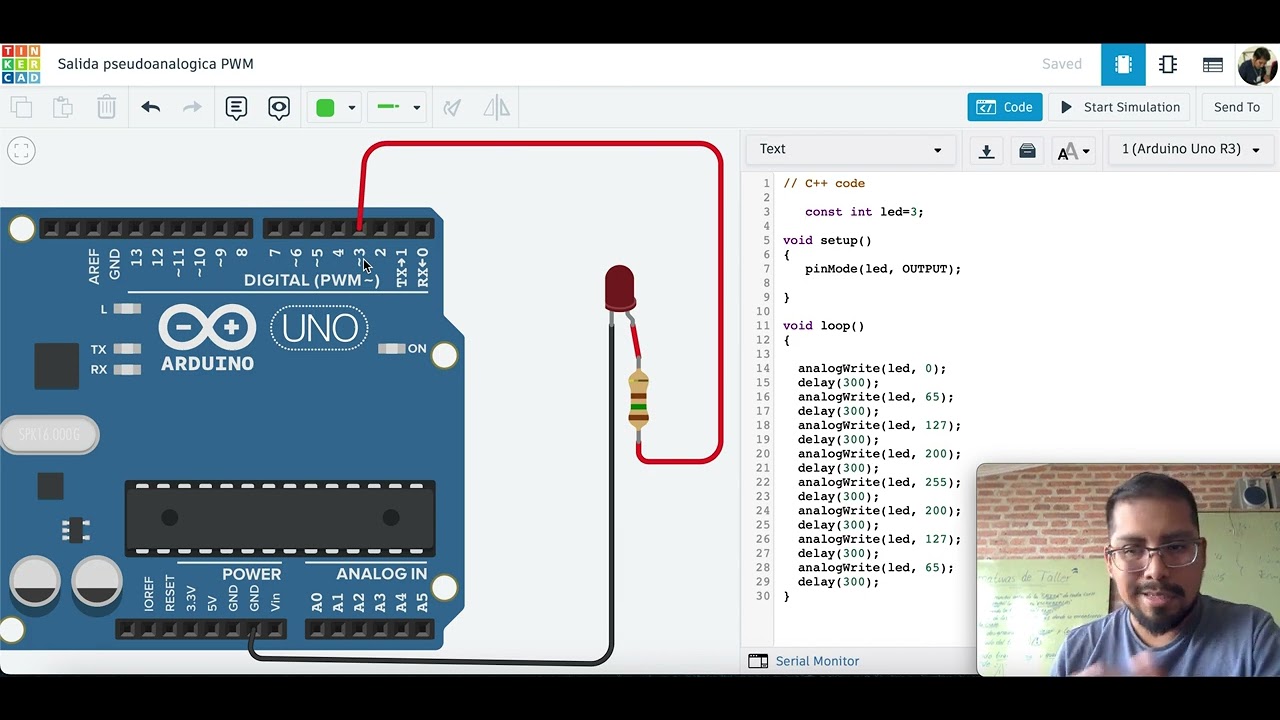
Task: Click the Undo arrow
Action: (151, 107)
